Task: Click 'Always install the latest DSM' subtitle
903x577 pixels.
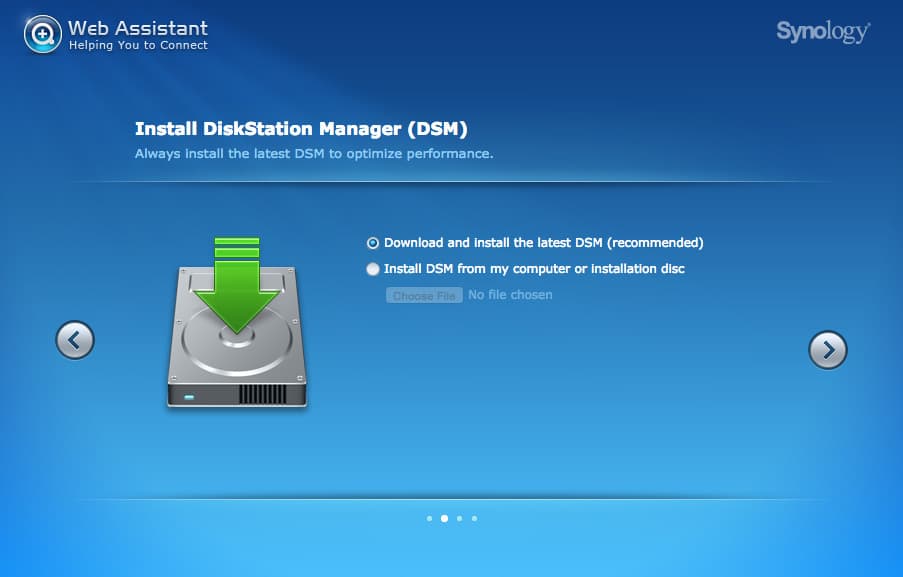Action: pyautogui.click(x=314, y=154)
